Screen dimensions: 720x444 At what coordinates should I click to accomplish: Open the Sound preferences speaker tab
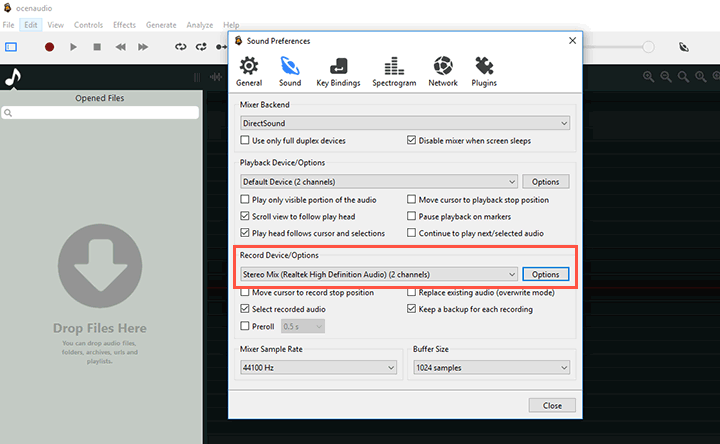290,71
